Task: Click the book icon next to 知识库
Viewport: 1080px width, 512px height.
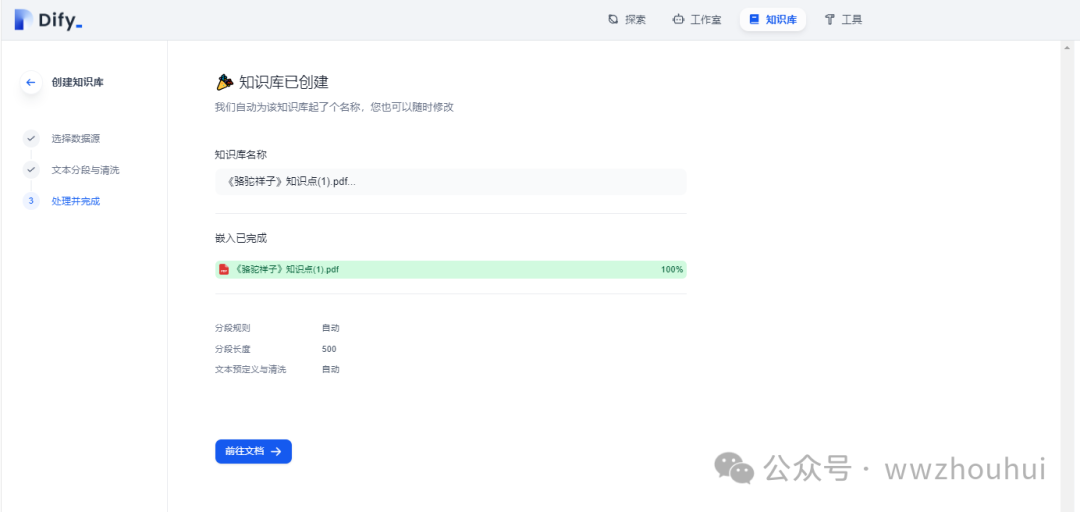Action: [754, 19]
